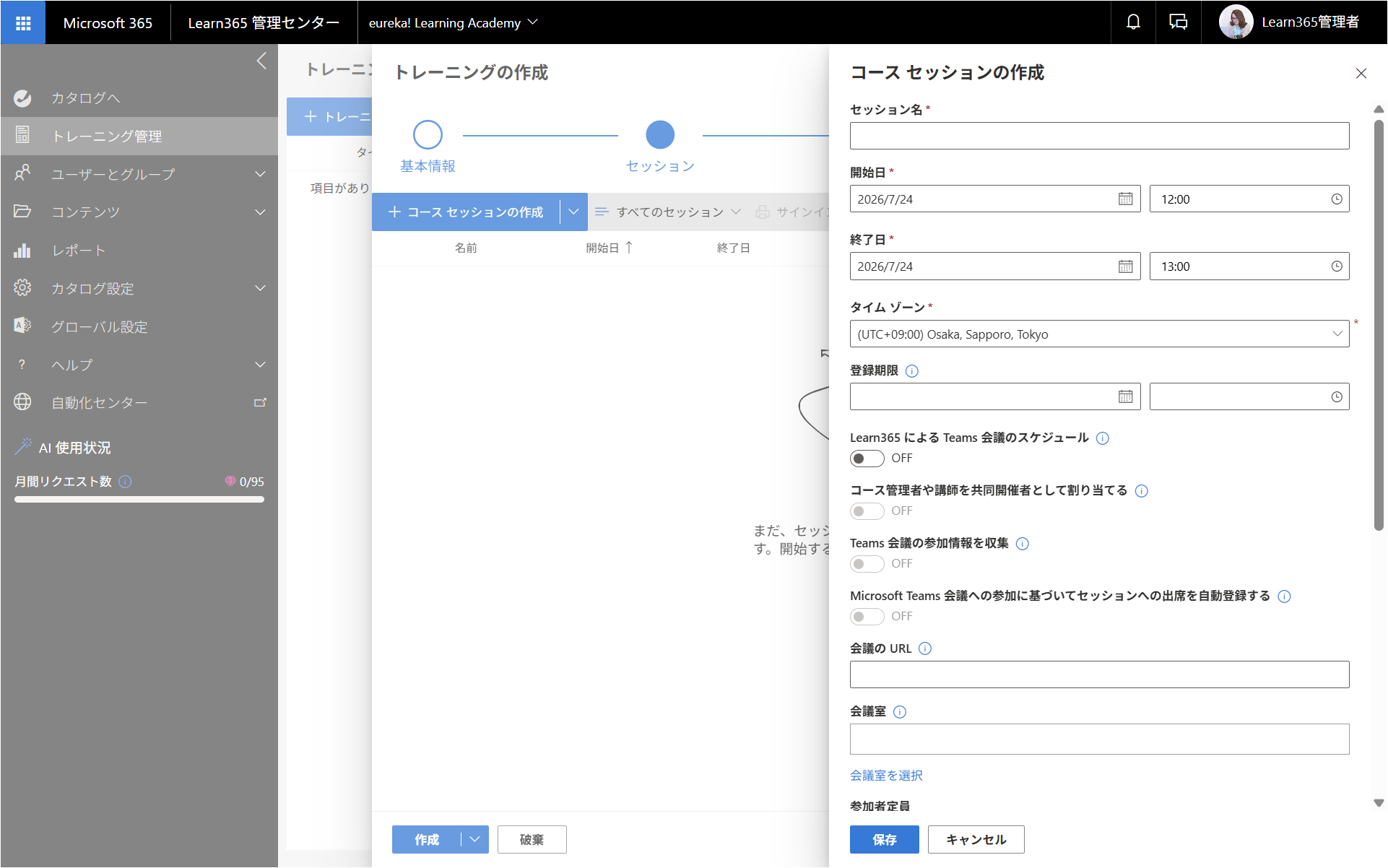Open the clock picker for the start time 12:00
This screenshot has width=1388, height=868.
(1336, 199)
